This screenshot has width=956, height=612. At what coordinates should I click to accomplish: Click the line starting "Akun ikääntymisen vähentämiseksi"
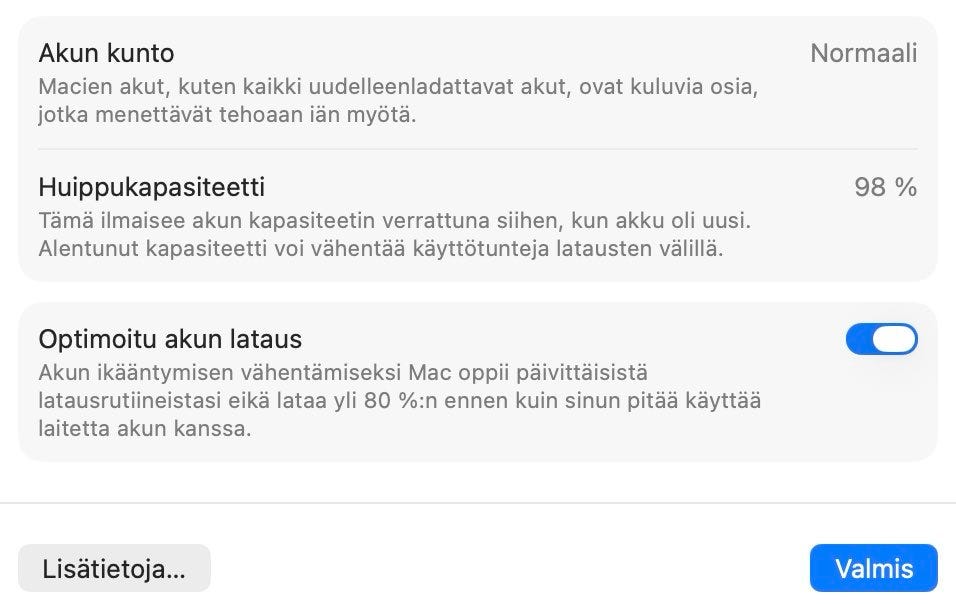click(x=343, y=373)
